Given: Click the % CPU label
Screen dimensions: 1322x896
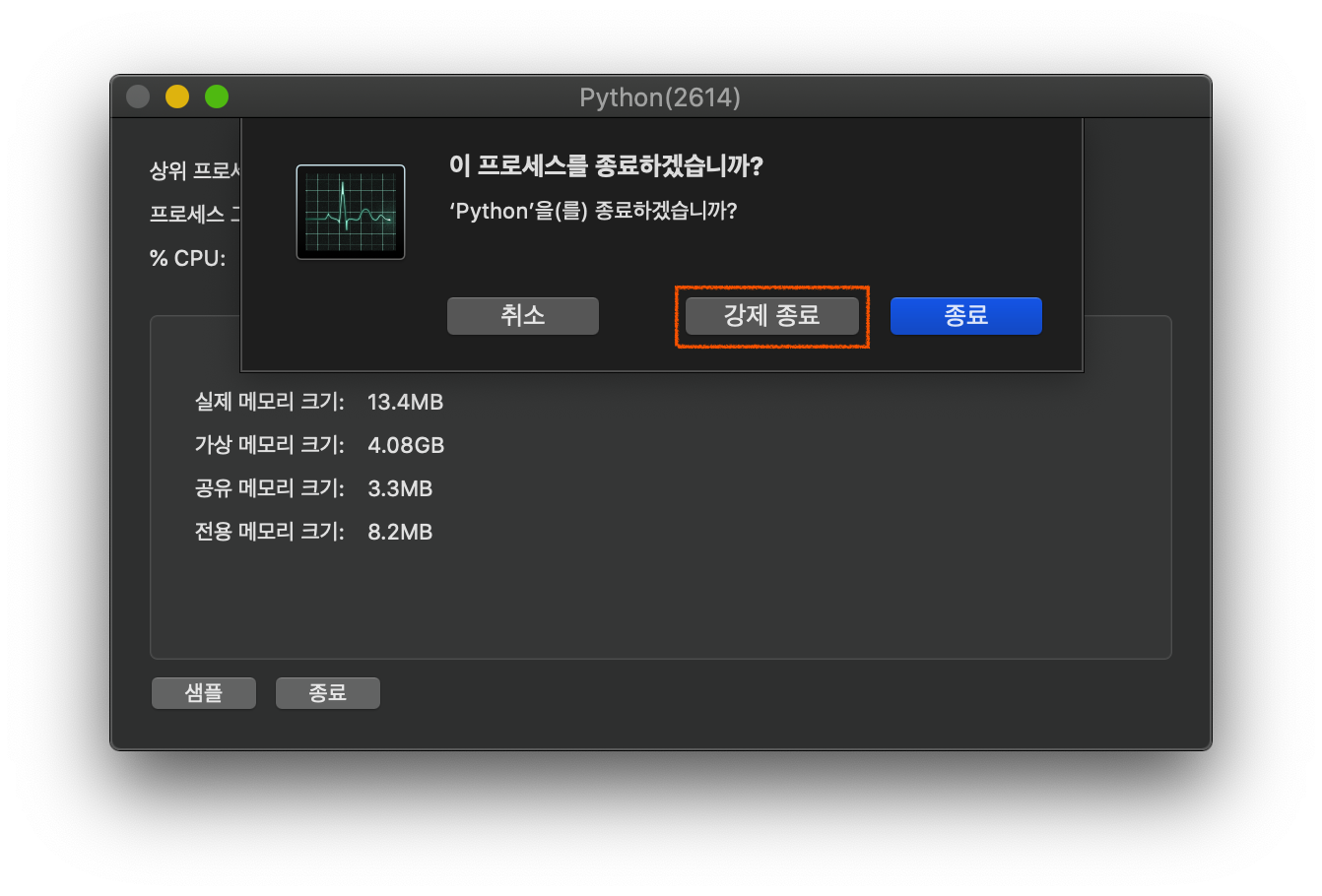Looking at the screenshot, I should (187, 258).
